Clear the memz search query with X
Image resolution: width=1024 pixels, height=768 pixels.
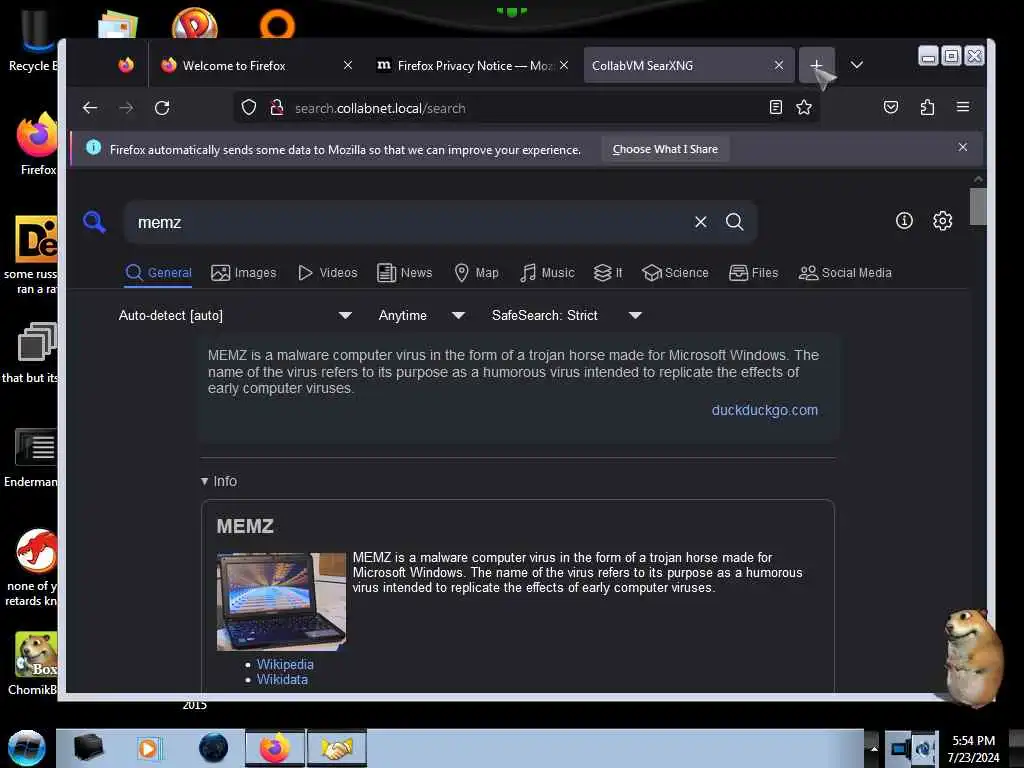click(x=701, y=222)
